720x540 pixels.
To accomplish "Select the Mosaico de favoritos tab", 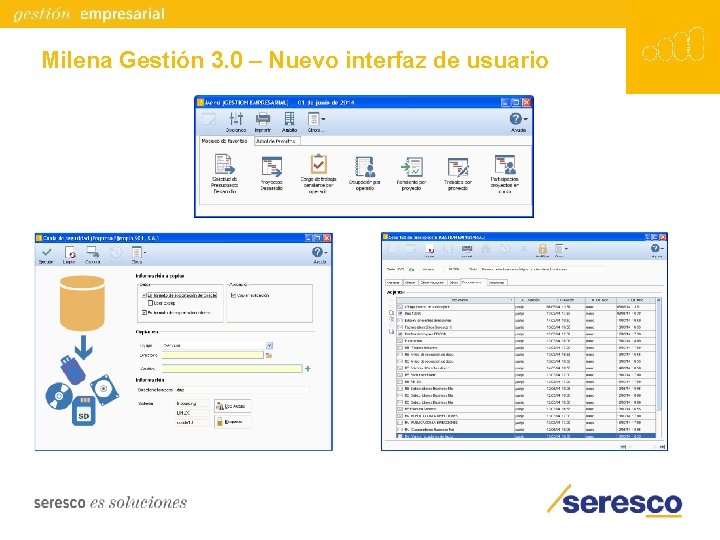I will pos(225,141).
